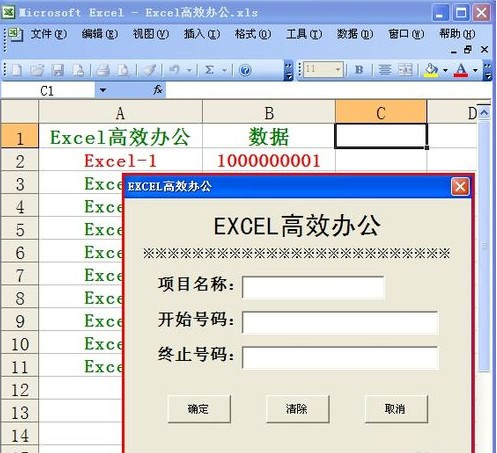497x453 pixels.
Task: Open the 数据(D) menu
Action: point(355,34)
